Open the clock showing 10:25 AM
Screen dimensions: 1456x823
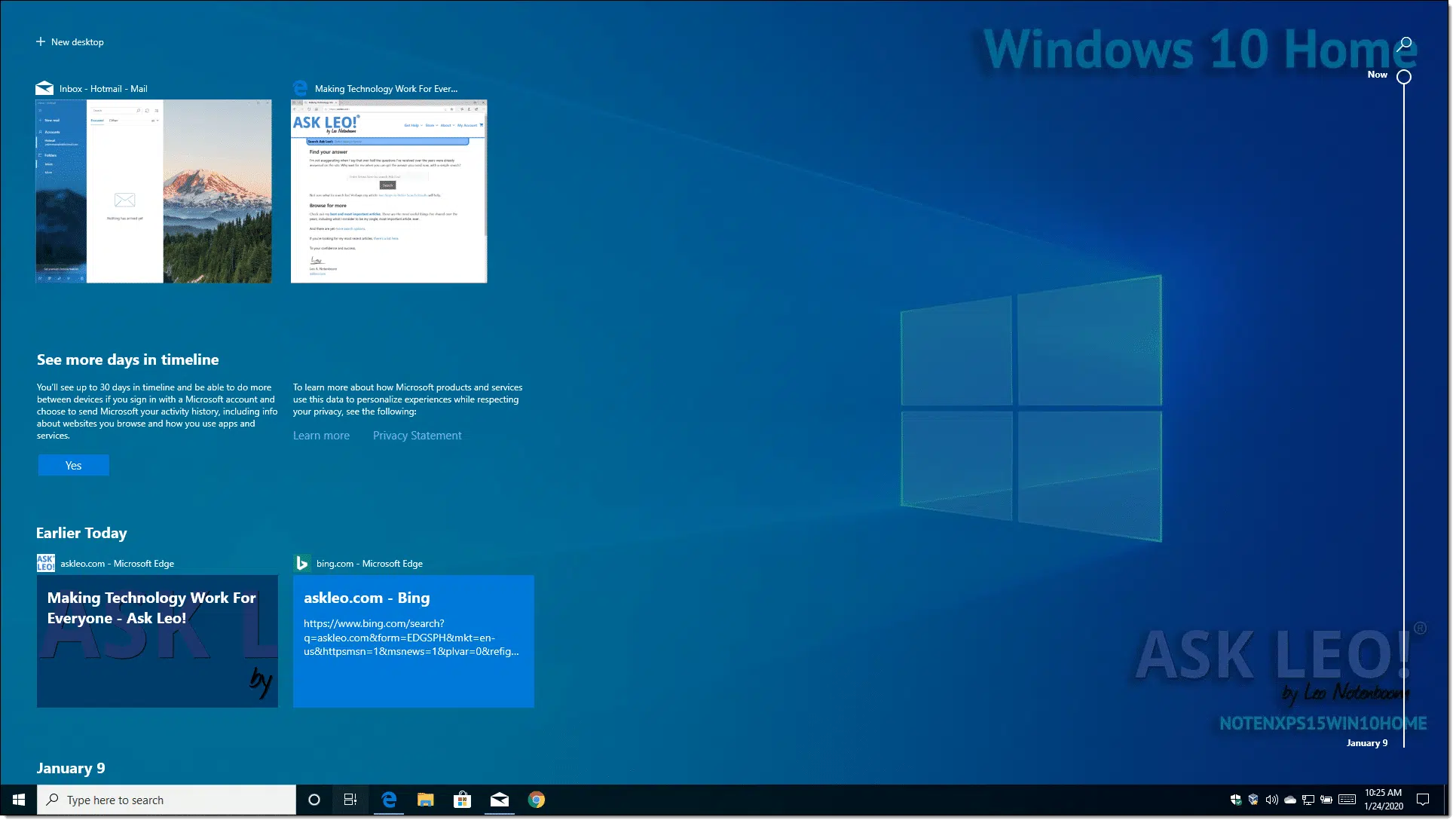coord(1383,800)
